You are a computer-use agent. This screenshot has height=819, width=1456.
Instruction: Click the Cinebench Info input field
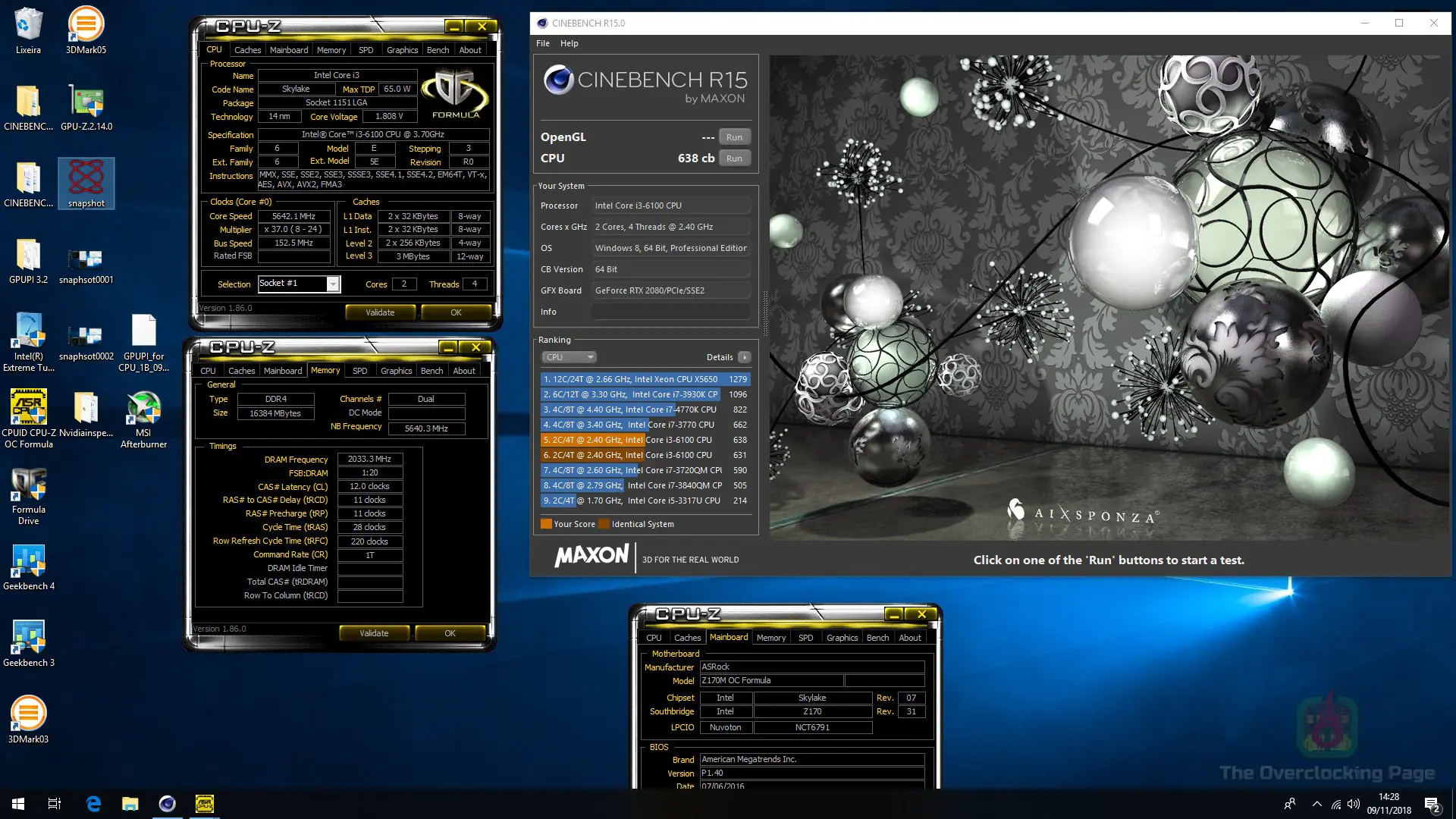(x=671, y=312)
